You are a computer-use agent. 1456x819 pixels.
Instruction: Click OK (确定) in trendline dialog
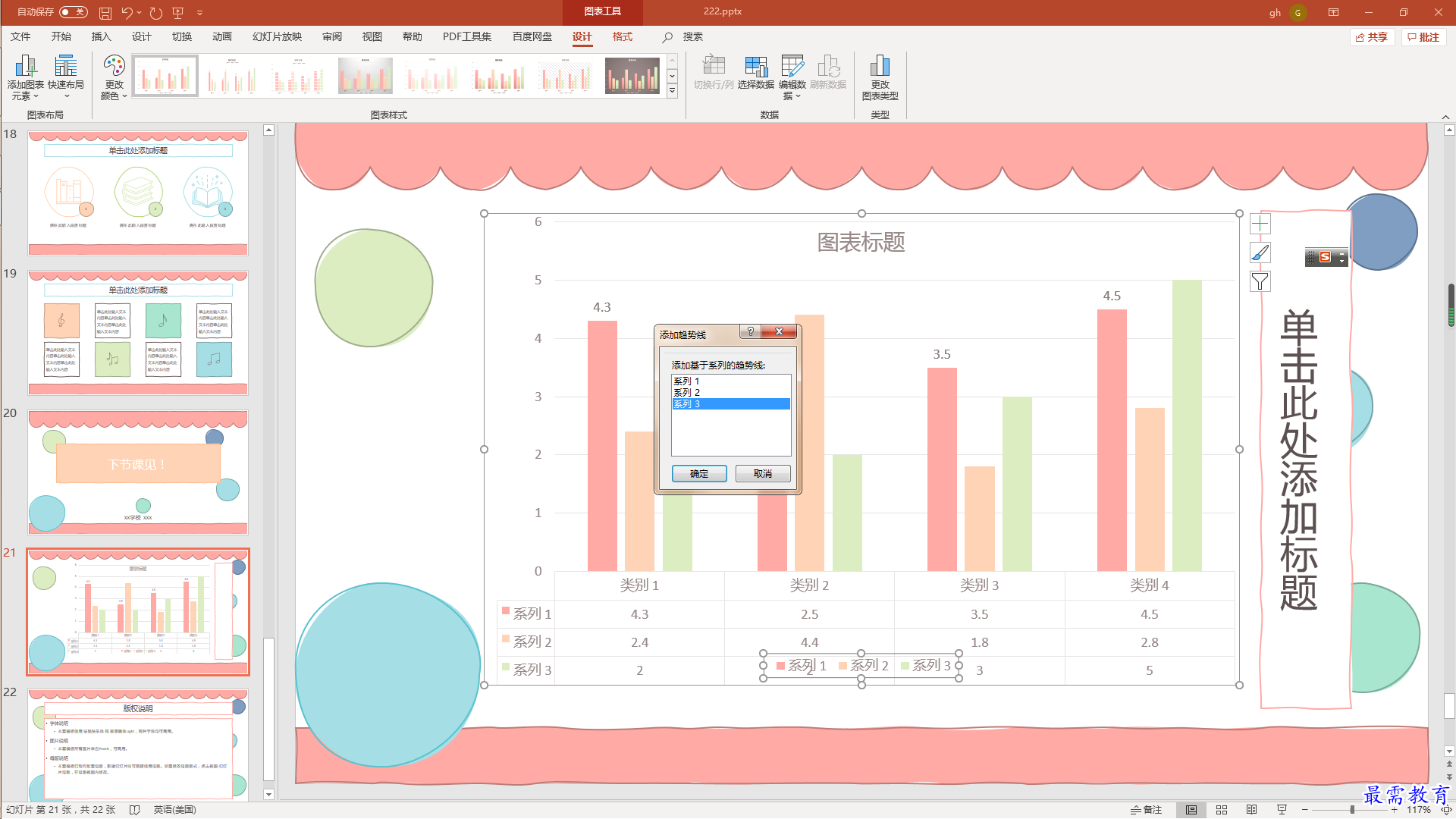(x=699, y=474)
